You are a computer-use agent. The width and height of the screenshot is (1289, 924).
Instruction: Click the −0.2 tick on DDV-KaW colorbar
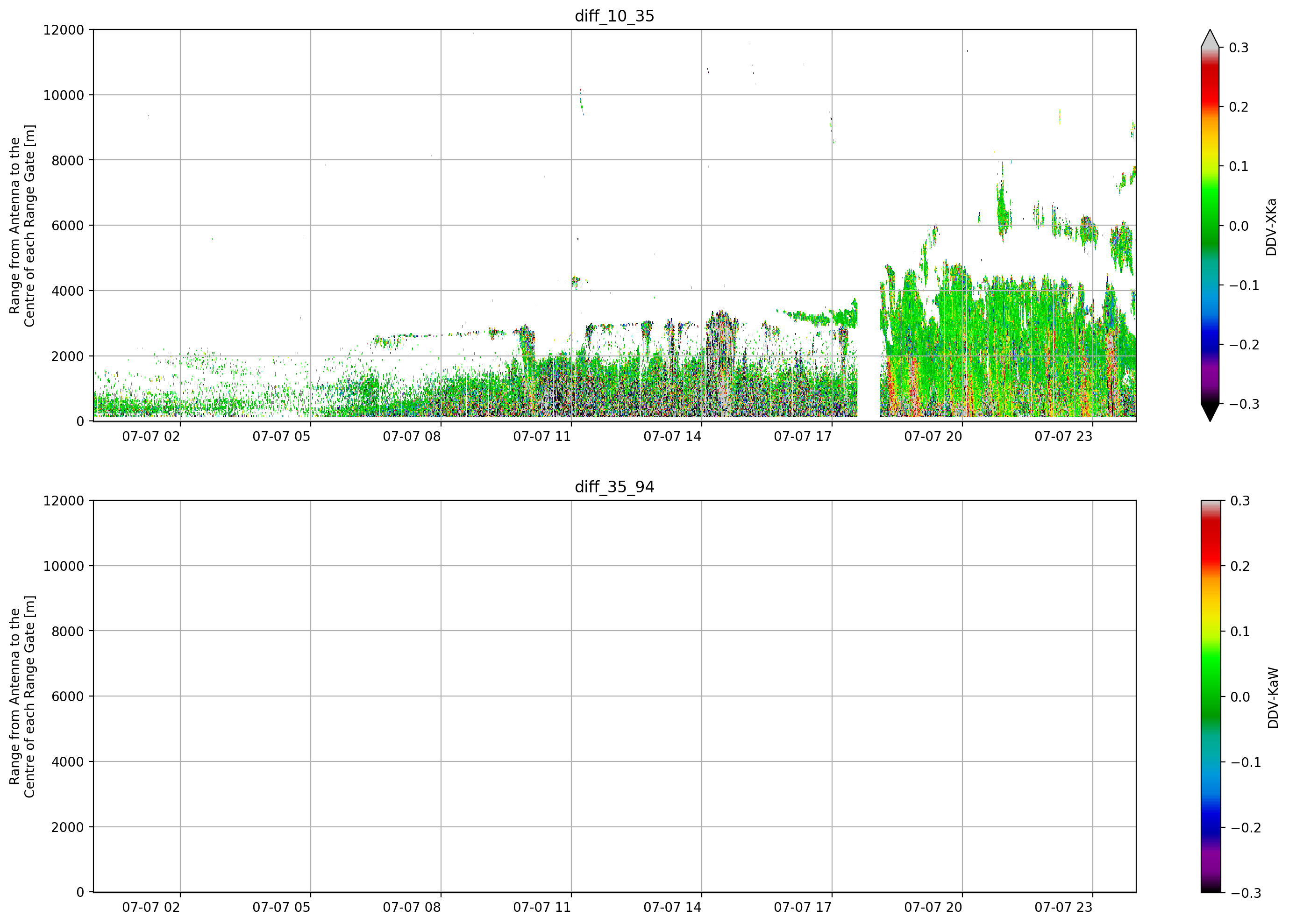1246,828
